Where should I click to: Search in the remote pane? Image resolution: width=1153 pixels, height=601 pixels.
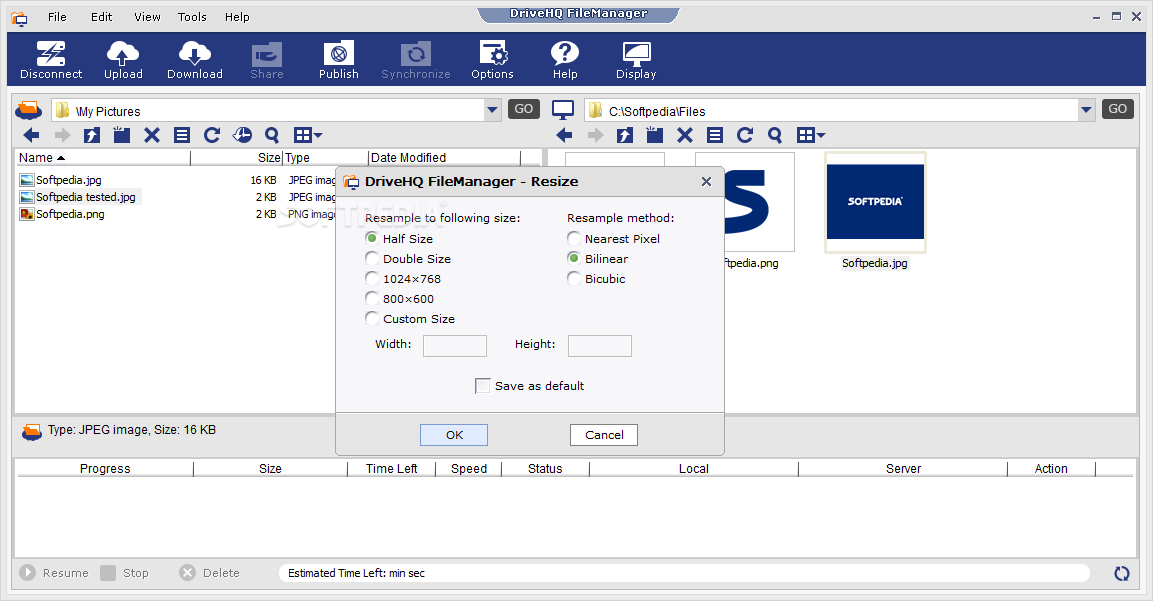click(x=272, y=135)
